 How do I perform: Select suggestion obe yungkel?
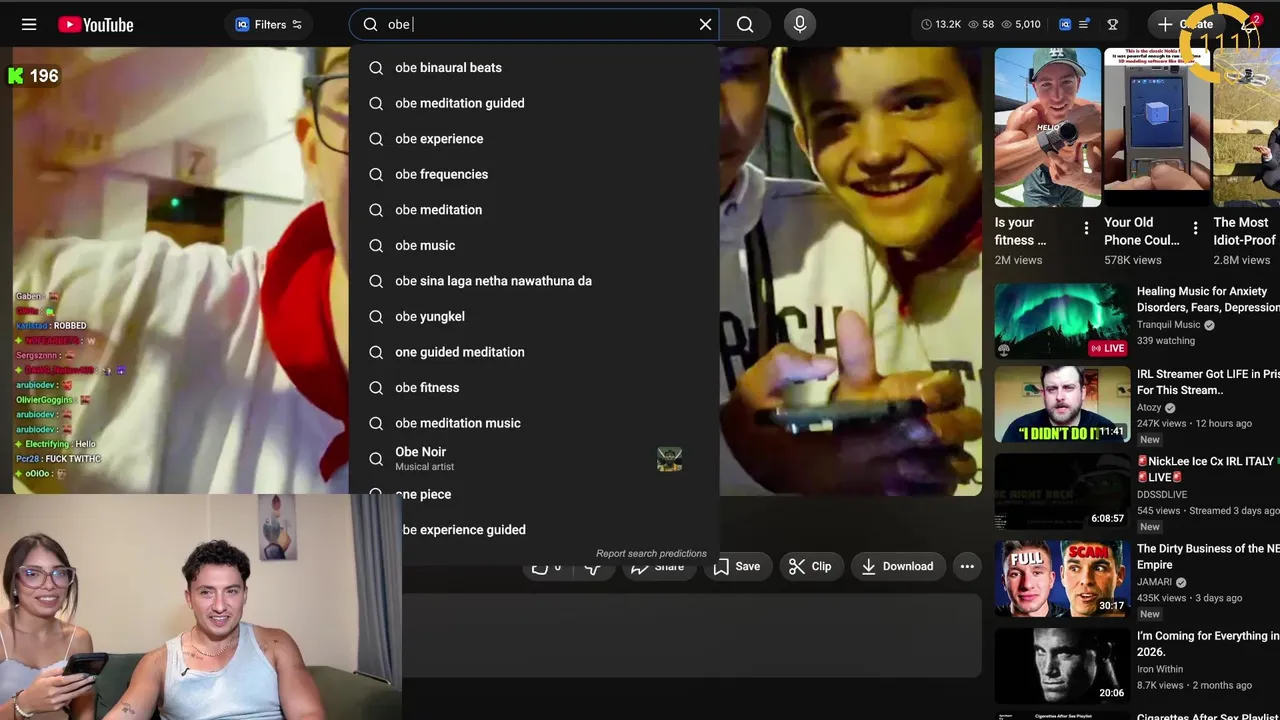534,316
